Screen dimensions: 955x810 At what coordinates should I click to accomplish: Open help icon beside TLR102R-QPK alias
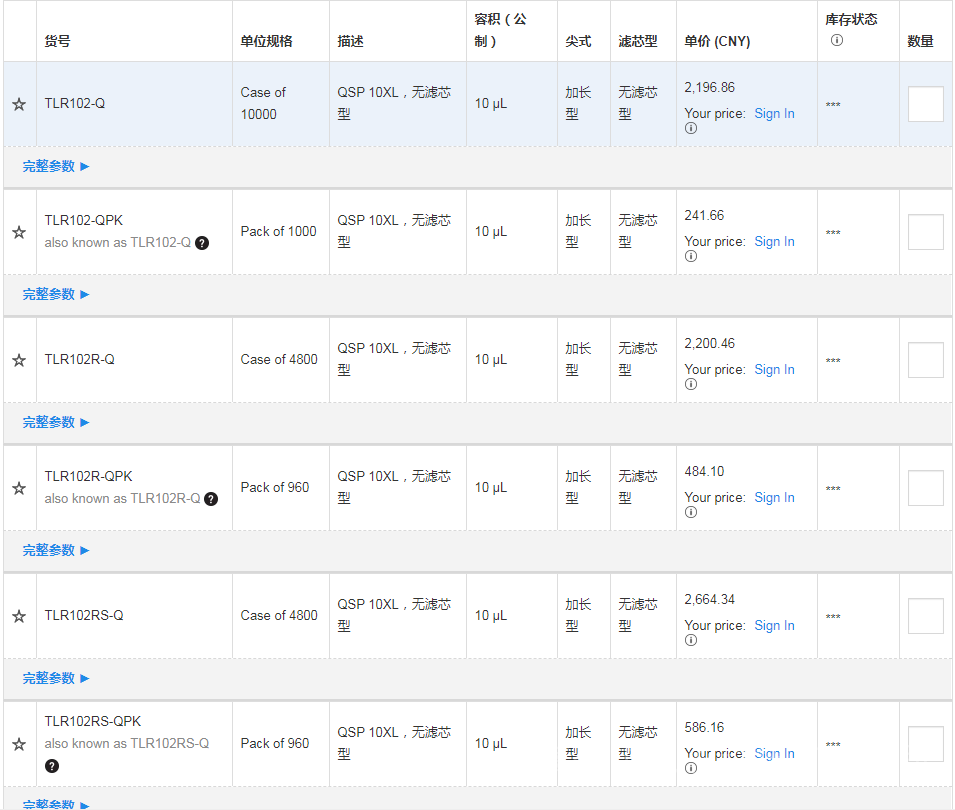tap(211, 498)
